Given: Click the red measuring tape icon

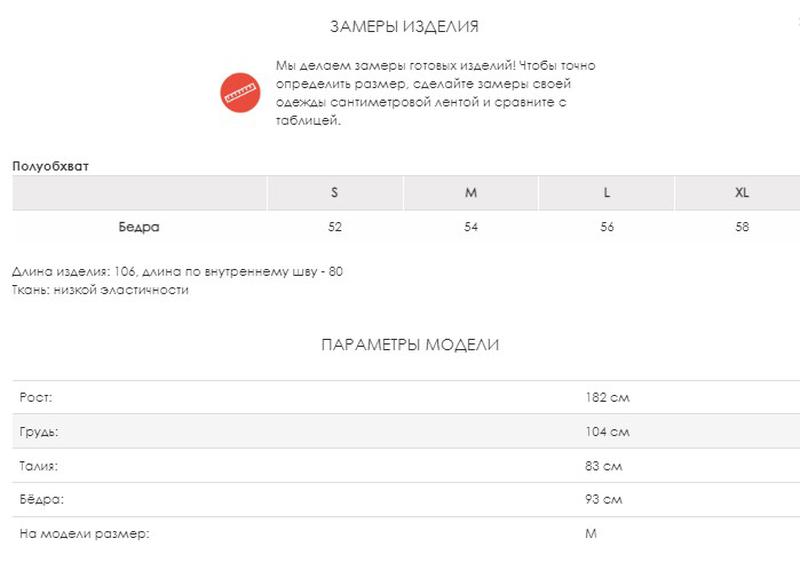Looking at the screenshot, I should [x=240, y=93].
